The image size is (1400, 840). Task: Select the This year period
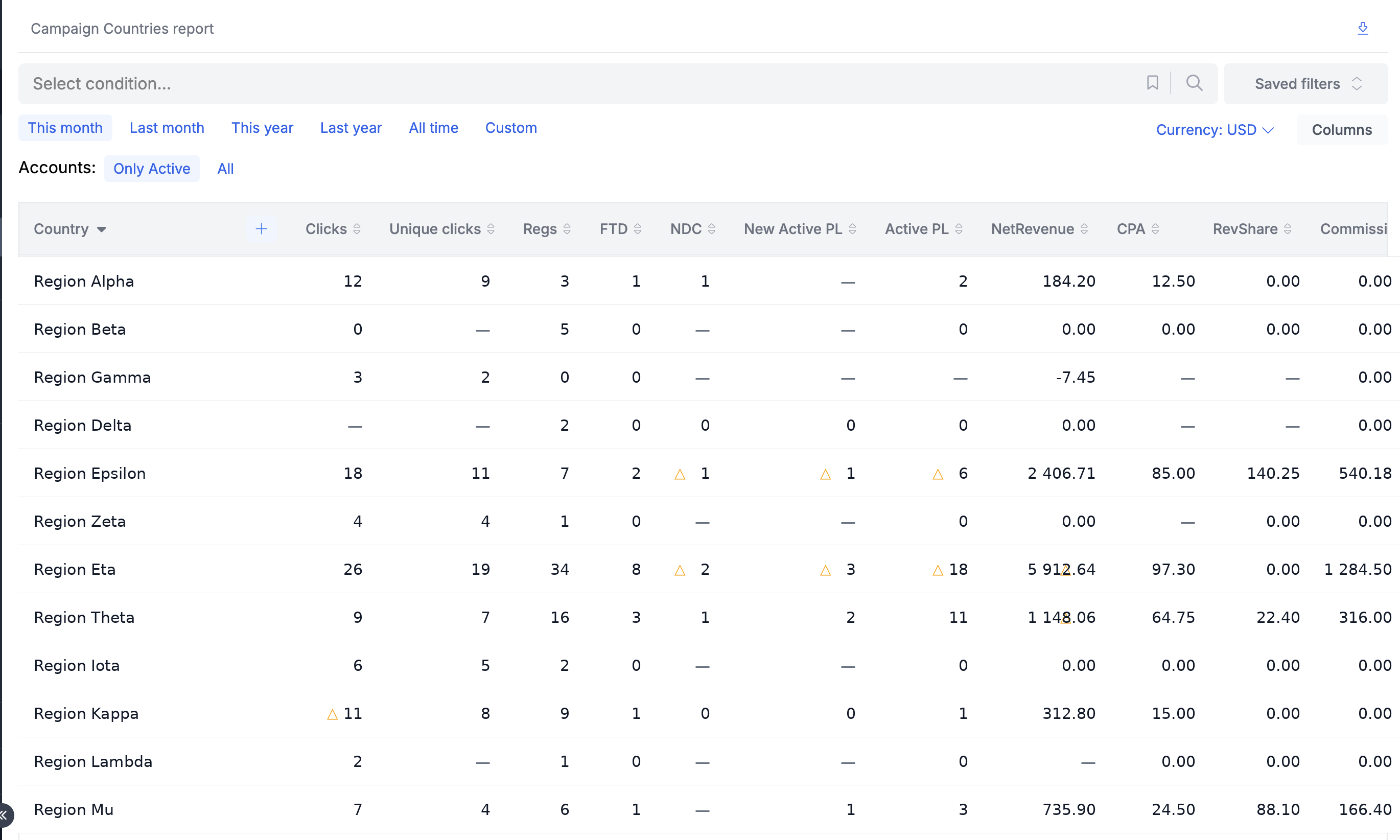coord(262,128)
